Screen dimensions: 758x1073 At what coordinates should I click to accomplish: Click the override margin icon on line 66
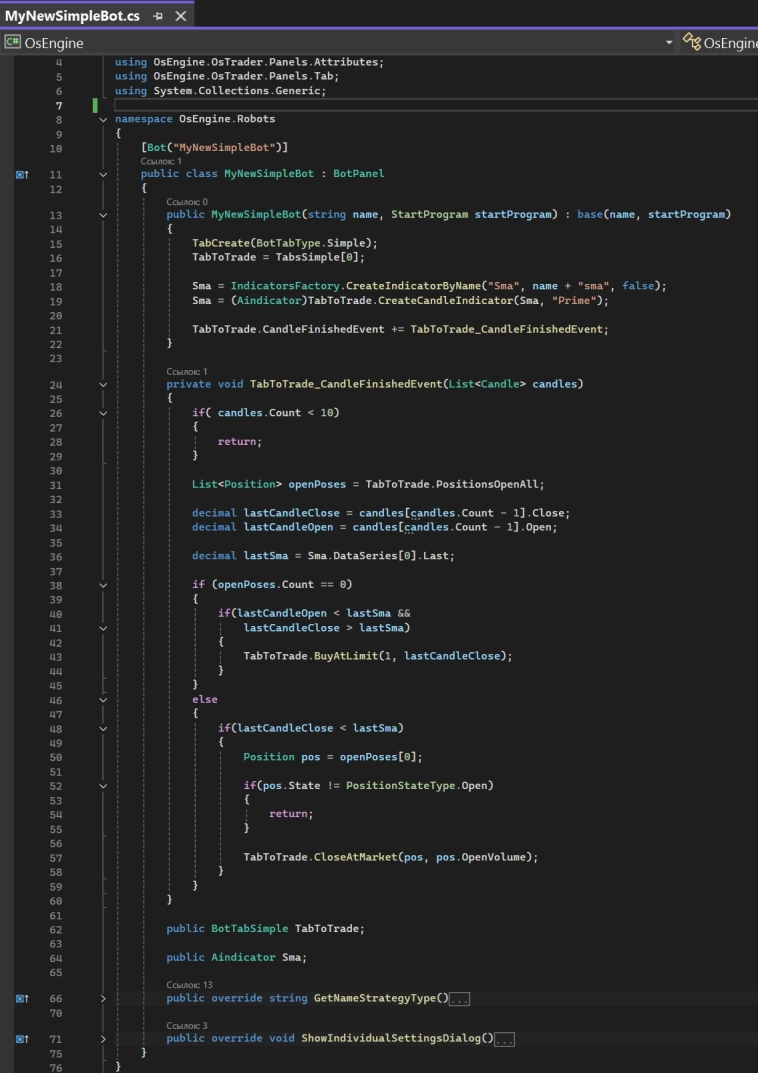pyautogui.click(x=22, y=998)
